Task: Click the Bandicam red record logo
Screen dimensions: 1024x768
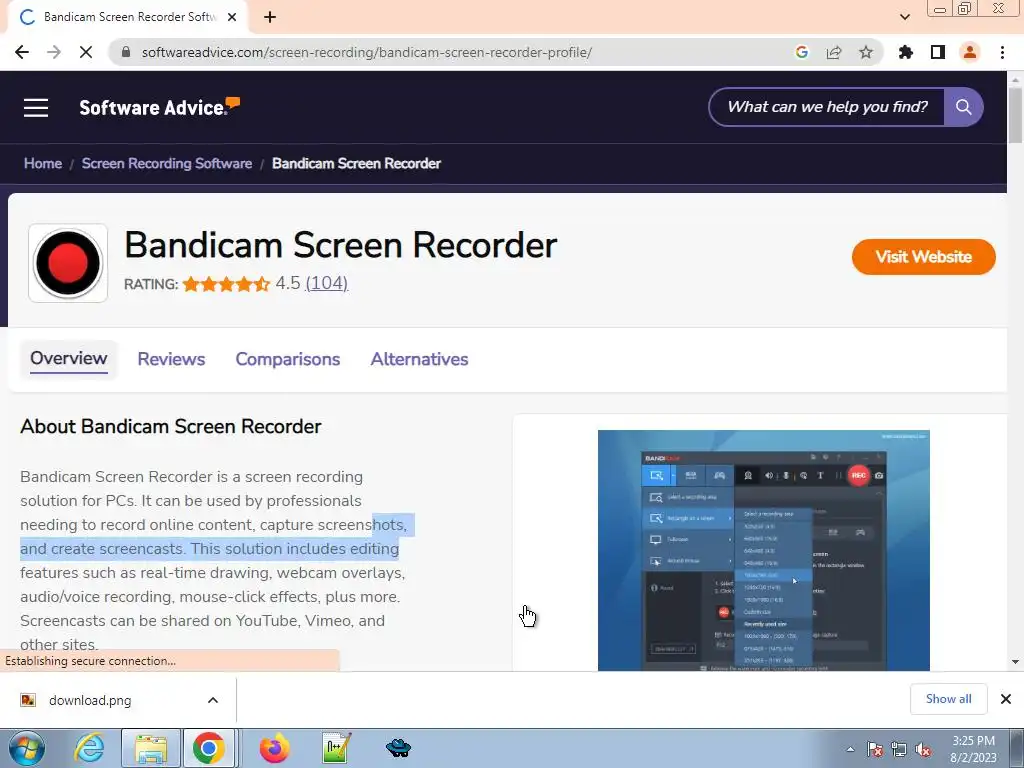Action: tap(68, 263)
